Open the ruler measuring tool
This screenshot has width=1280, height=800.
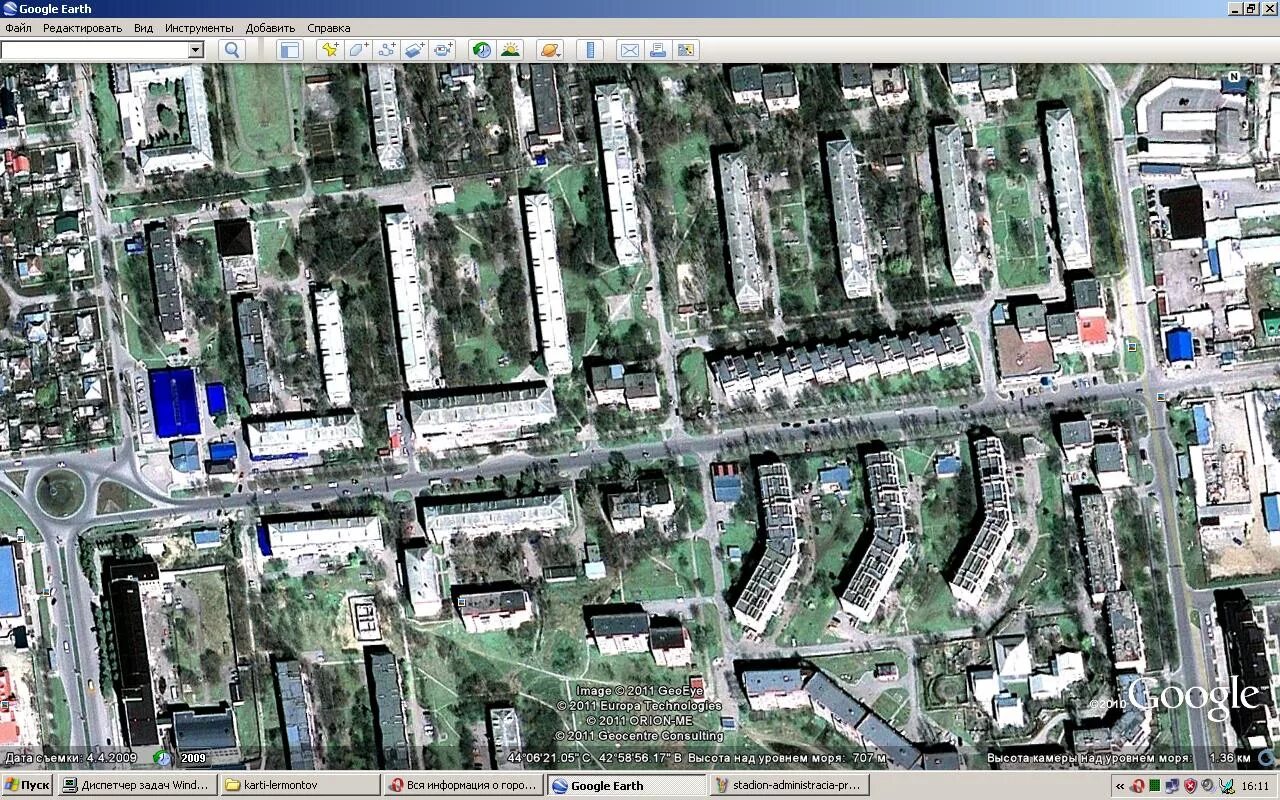590,49
